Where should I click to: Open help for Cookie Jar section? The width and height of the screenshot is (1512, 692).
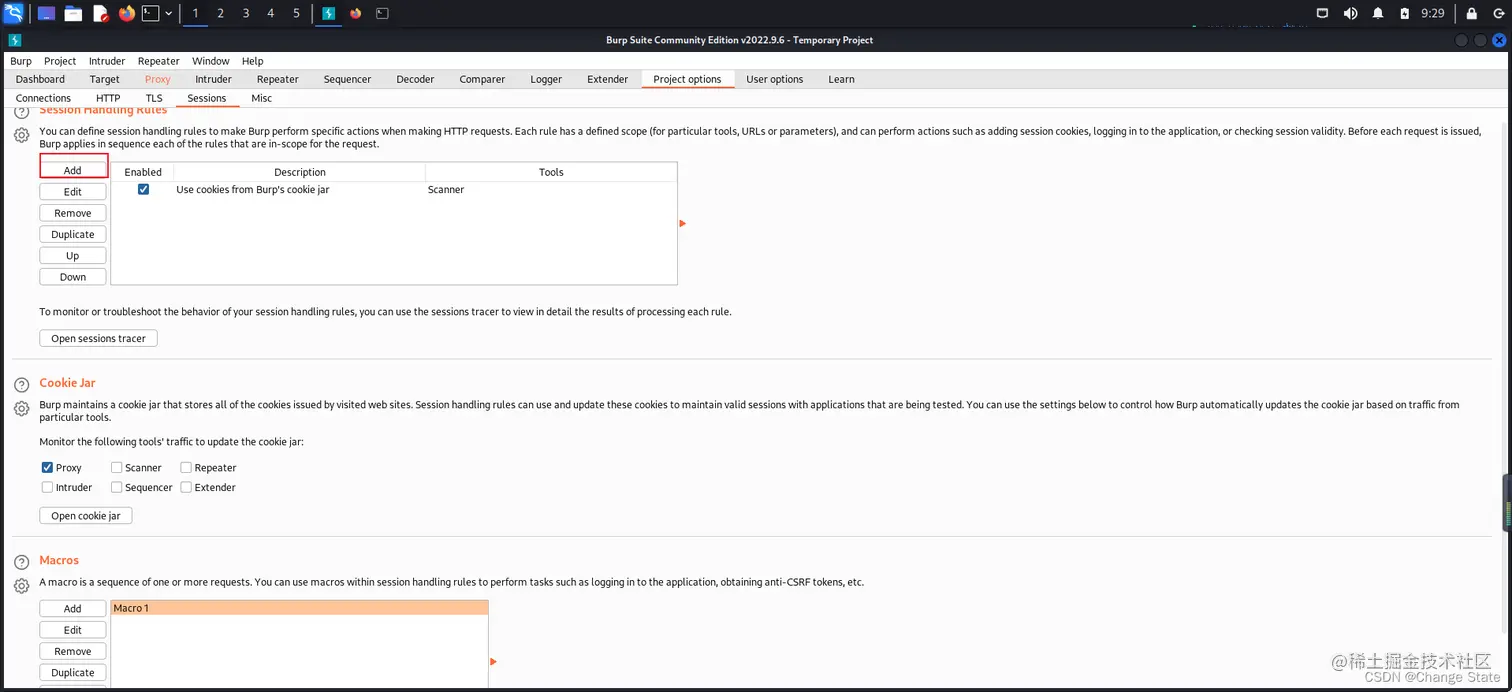pos(21,385)
